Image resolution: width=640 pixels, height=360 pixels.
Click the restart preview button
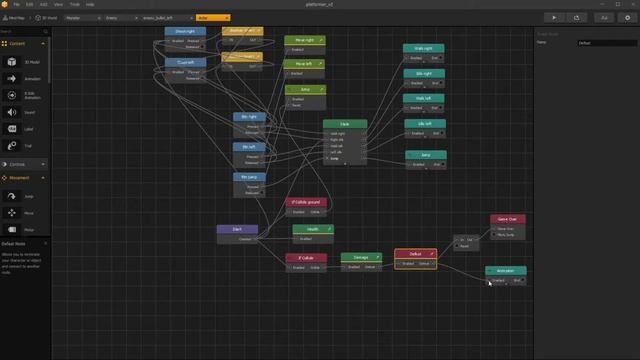pyautogui.click(x=576, y=18)
